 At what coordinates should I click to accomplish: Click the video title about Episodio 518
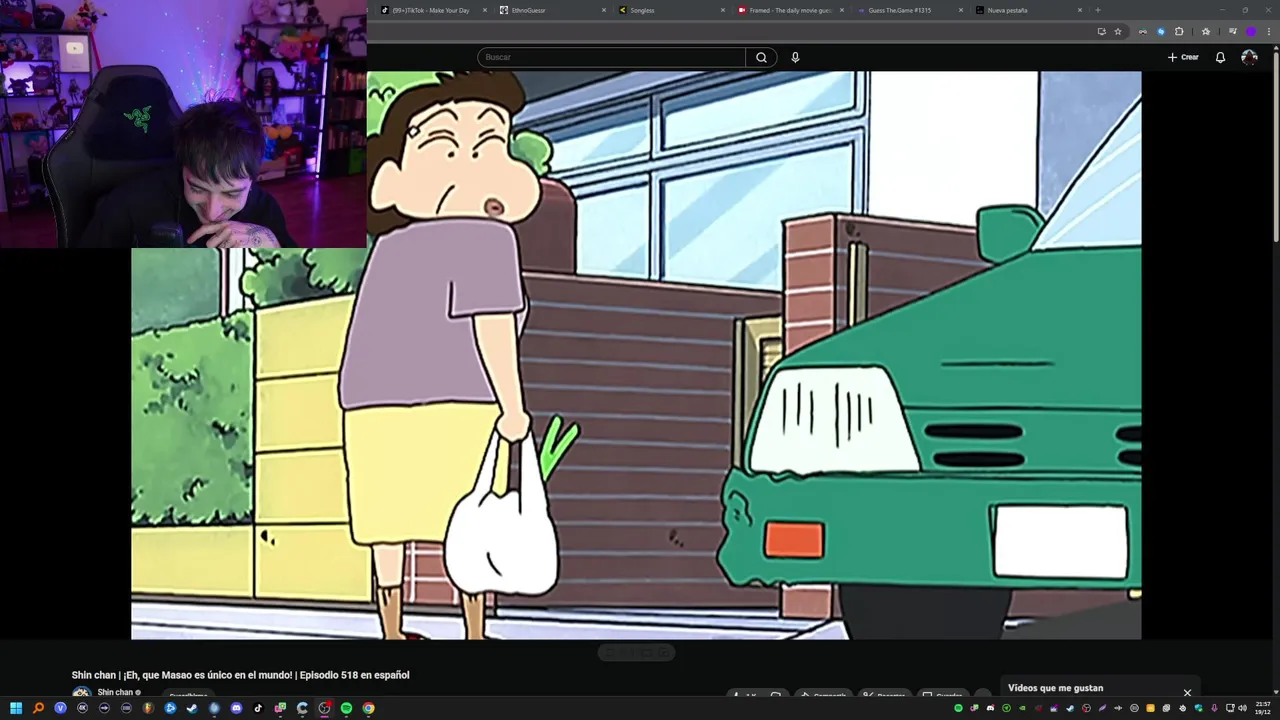click(240, 675)
